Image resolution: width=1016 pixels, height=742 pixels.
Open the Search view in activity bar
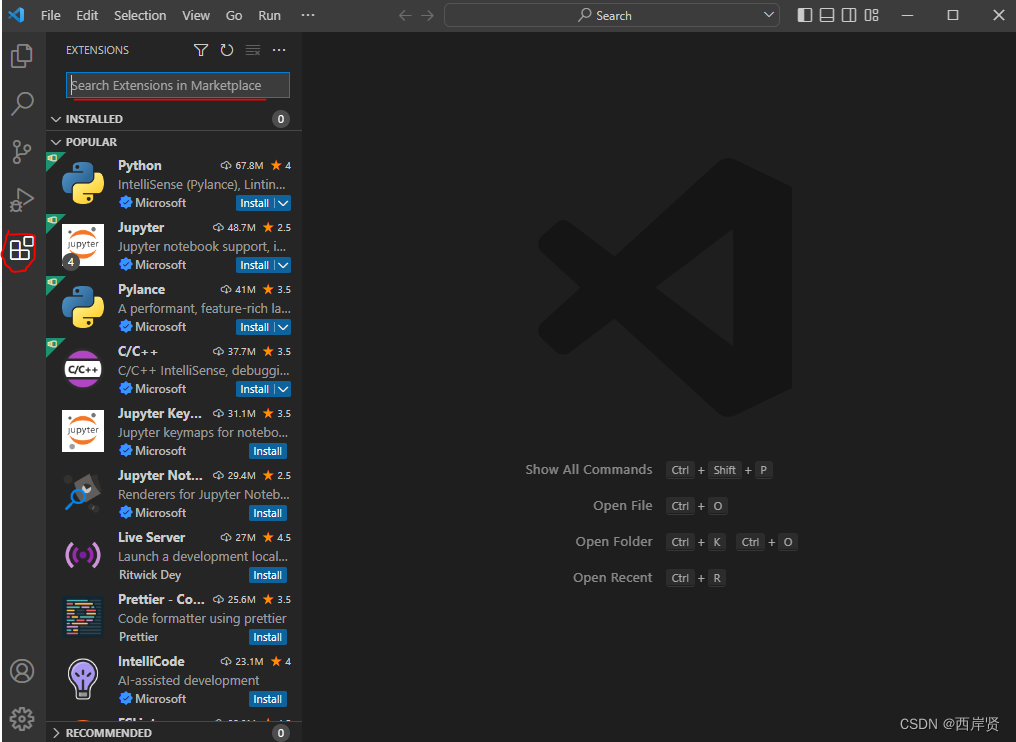(22, 103)
